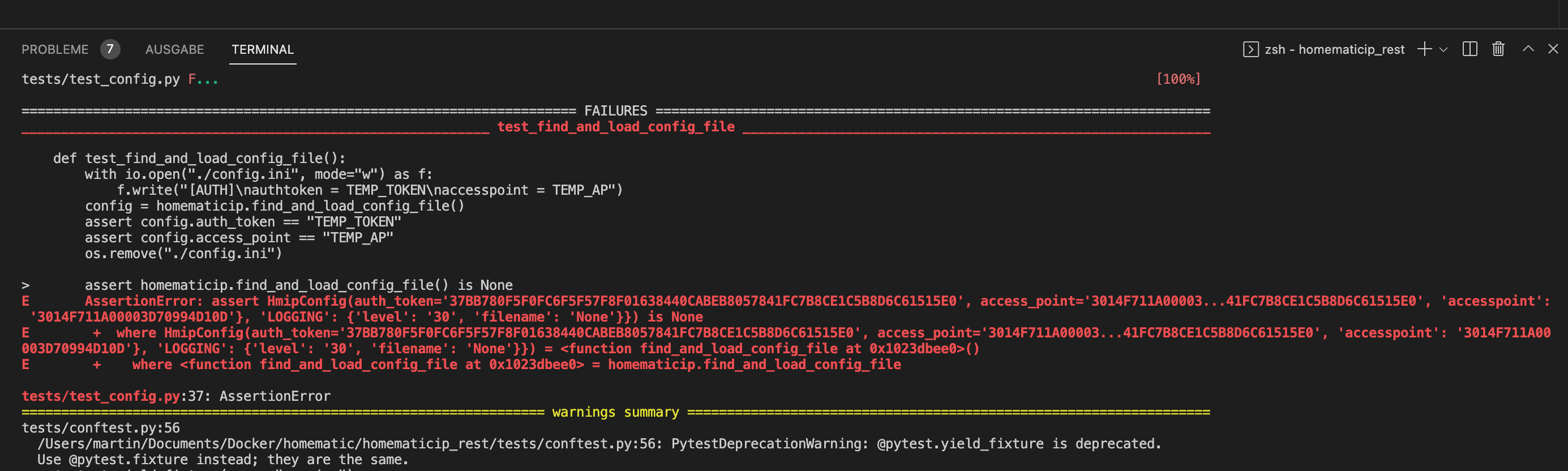
Task: Click the warnings summary section header
Action: click(x=615, y=412)
